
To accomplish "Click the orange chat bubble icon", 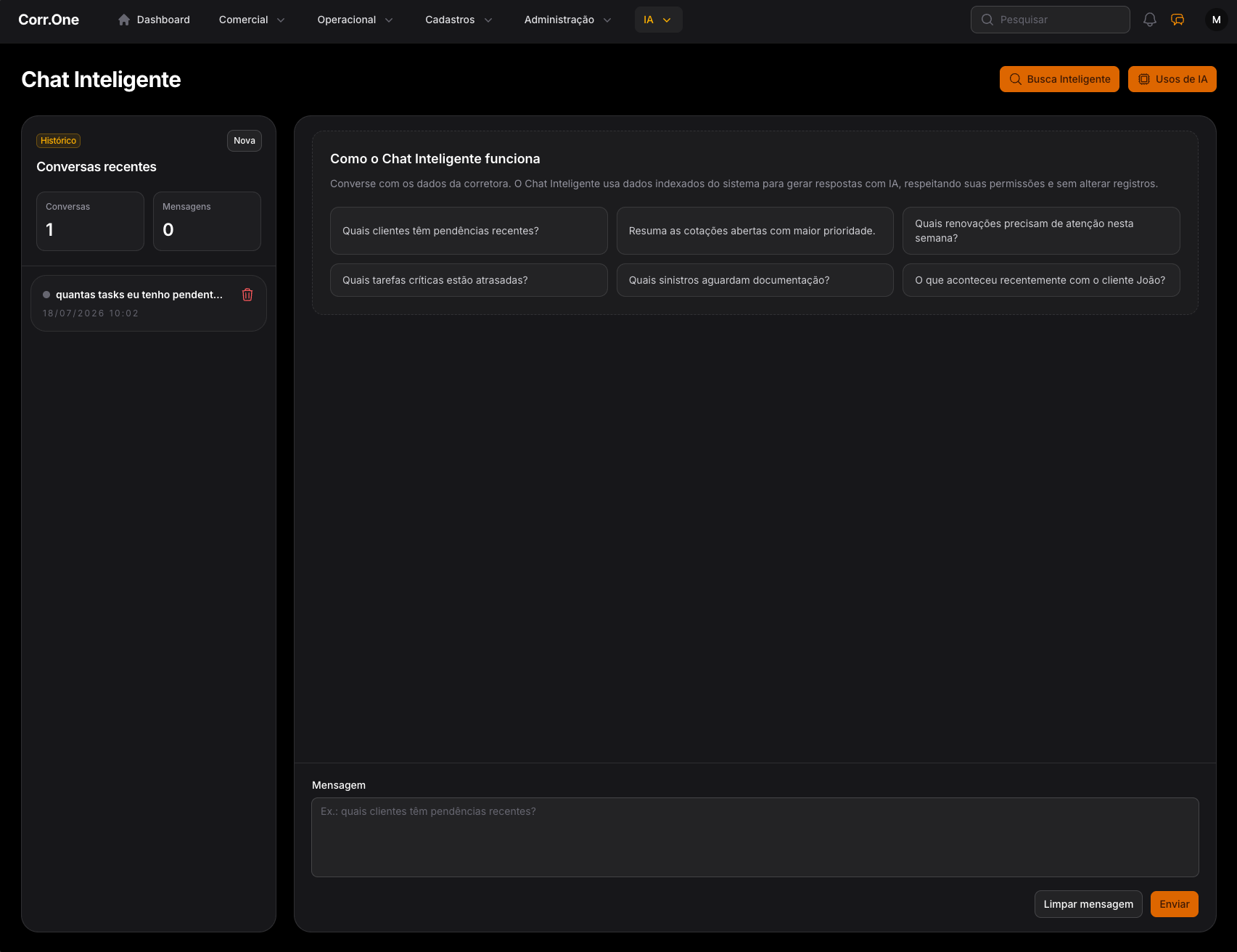I will pyautogui.click(x=1178, y=20).
